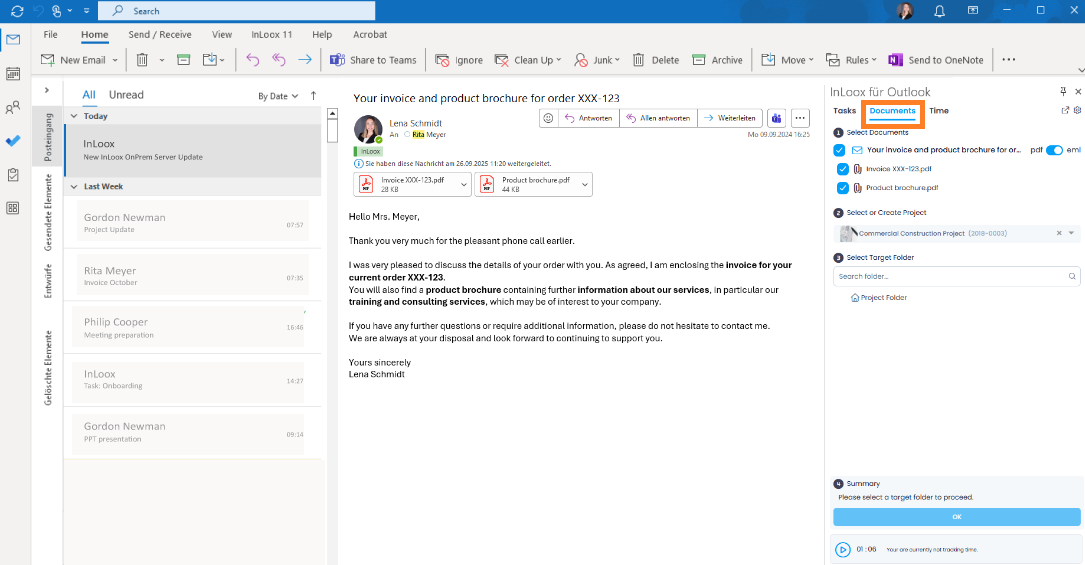Image resolution: width=1085 pixels, height=565 pixels.
Task: Open Product brochure.pdf attachment dropdown
Action: pyautogui.click(x=585, y=185)
